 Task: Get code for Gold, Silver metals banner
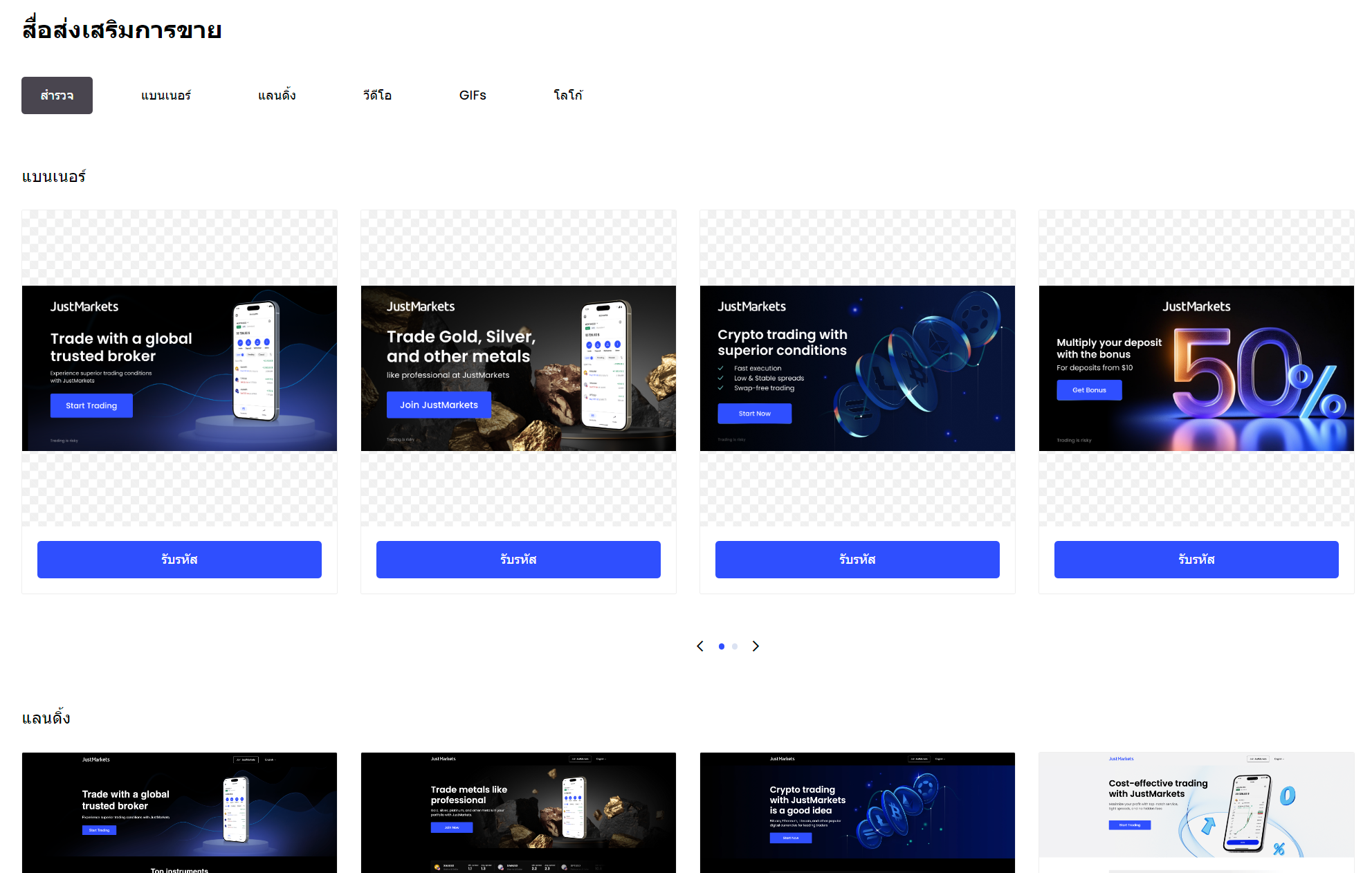coord(518,560)
